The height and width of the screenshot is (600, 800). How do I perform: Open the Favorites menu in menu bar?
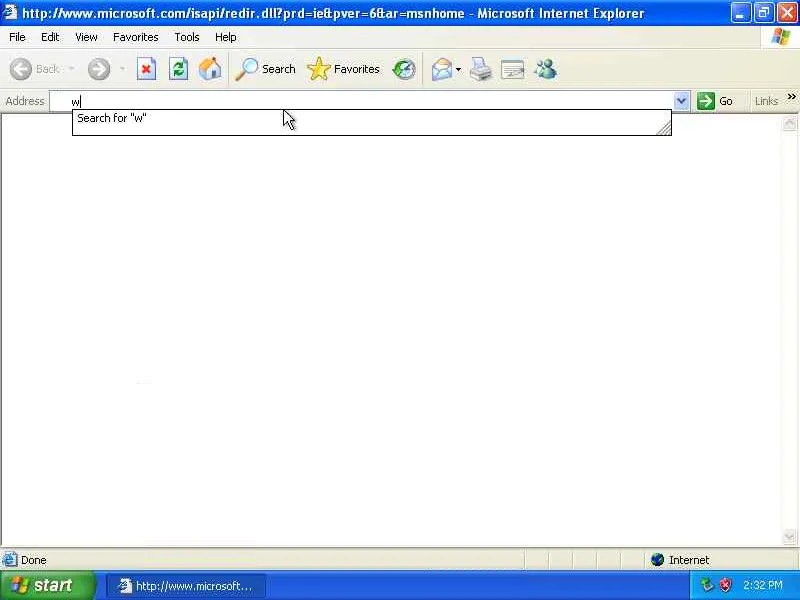click(x=136, y=37)
